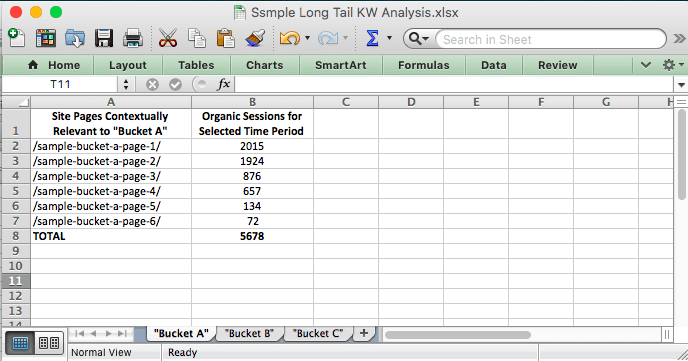Click the value 5678 cell
This screenshot has height=361, width=688.
(x=252, y=236)
